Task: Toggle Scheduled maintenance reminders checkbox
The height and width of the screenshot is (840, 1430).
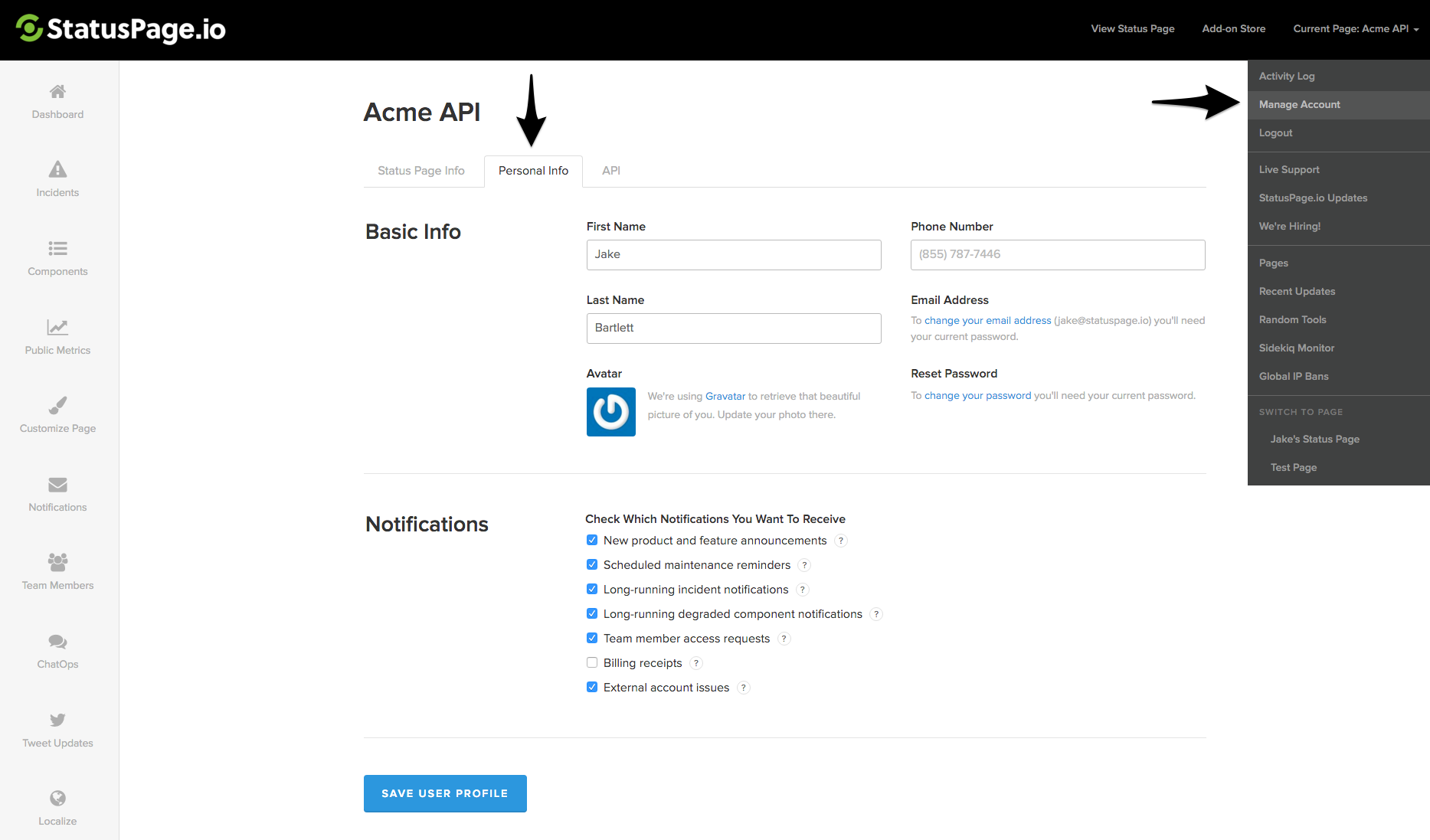Action: (x=592, y=564)
